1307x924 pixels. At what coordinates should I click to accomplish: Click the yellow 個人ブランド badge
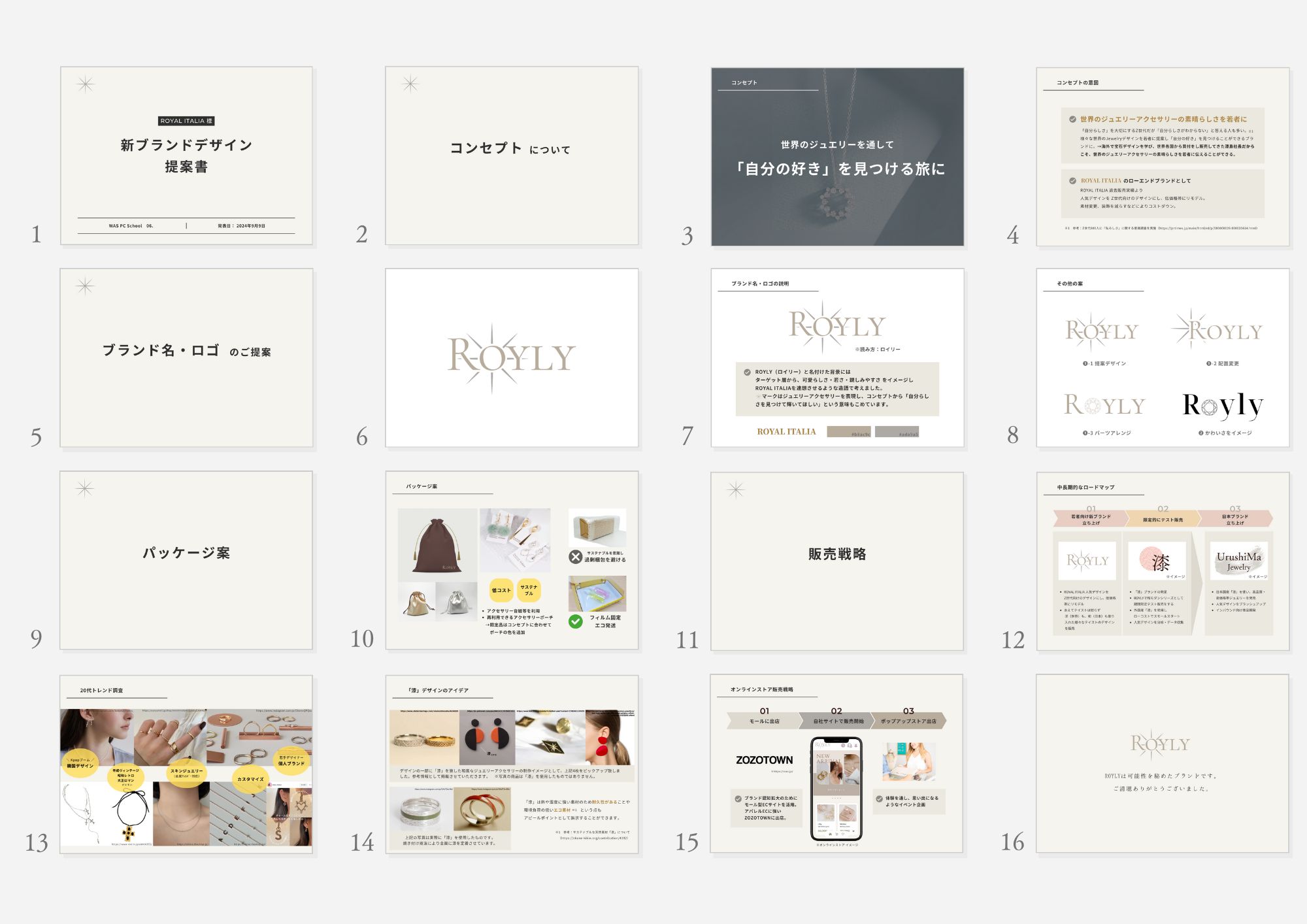[291, 761]
